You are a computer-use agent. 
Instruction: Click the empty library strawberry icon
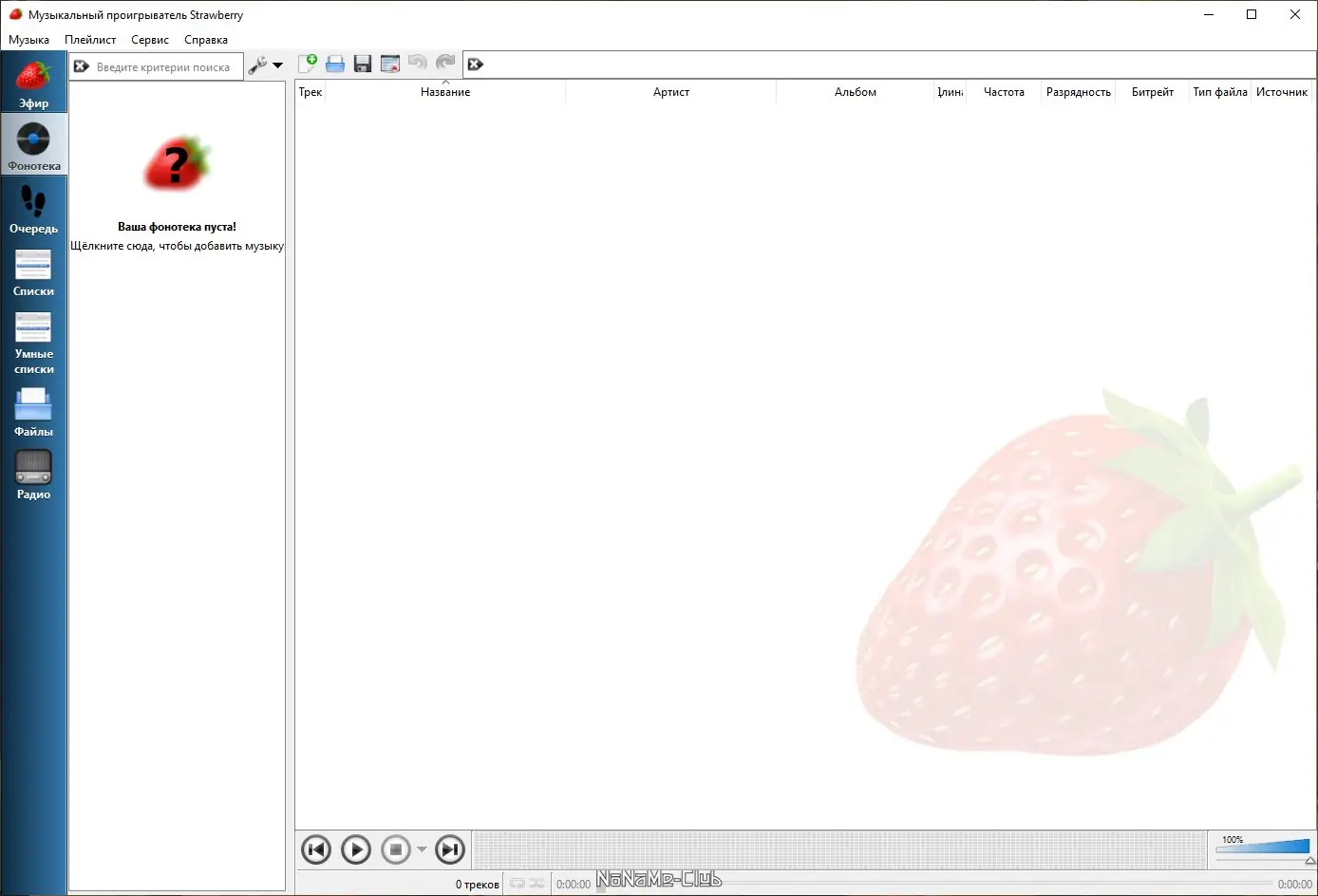coord(178,163)
